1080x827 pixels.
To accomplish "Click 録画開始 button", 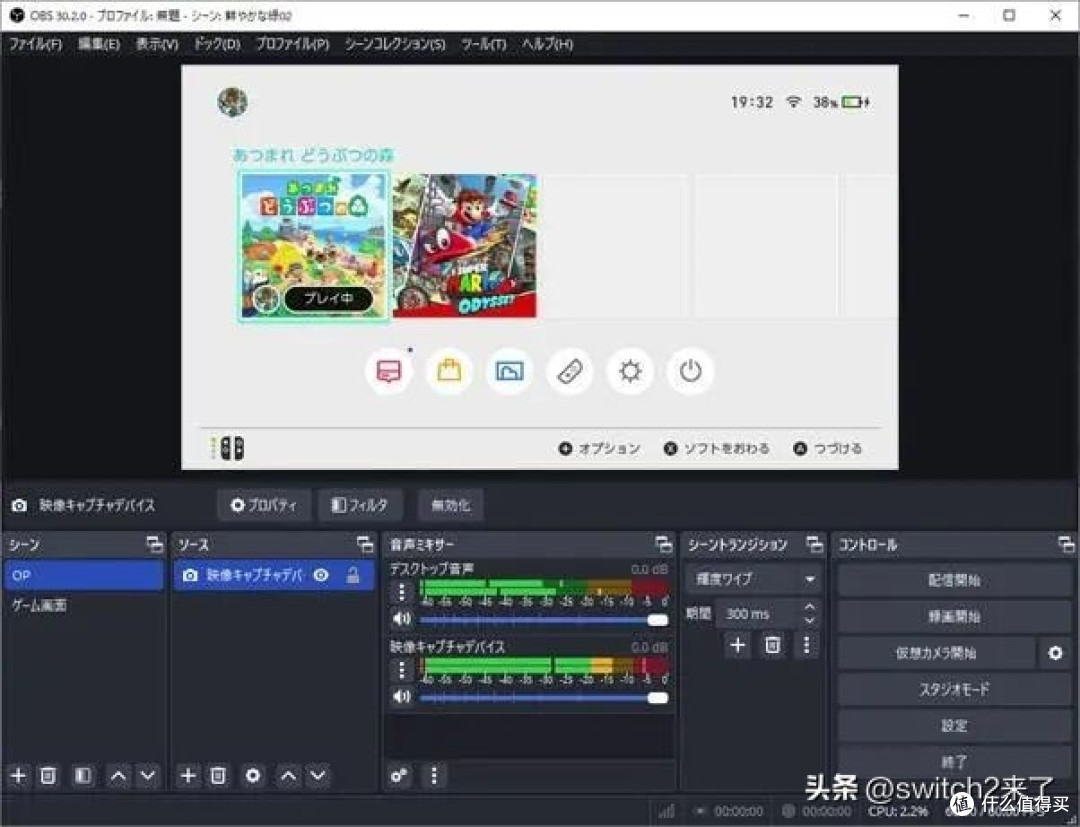I will pyautogui.click(x=954, y=616).
